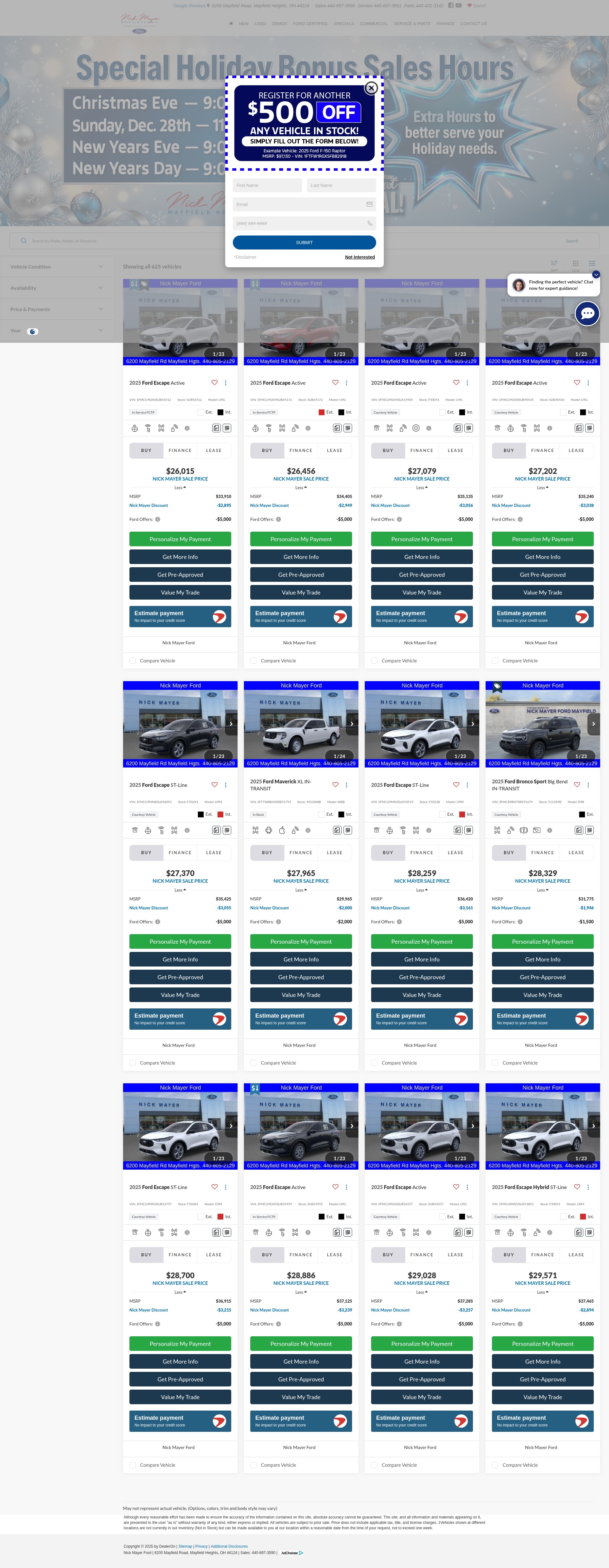View the window sticker icon on the $27,965 Maverick
This screenshot has width=609, height=1568.
click(x=337, y=830)
